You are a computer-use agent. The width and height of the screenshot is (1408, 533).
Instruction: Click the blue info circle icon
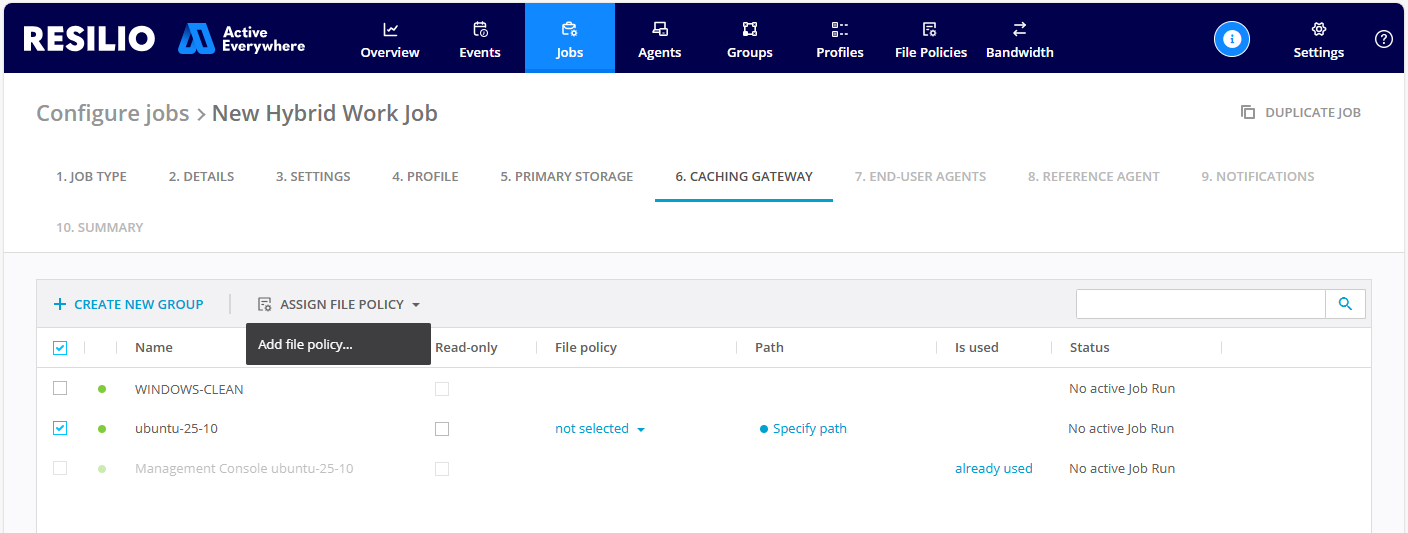tap(1232, 39)
